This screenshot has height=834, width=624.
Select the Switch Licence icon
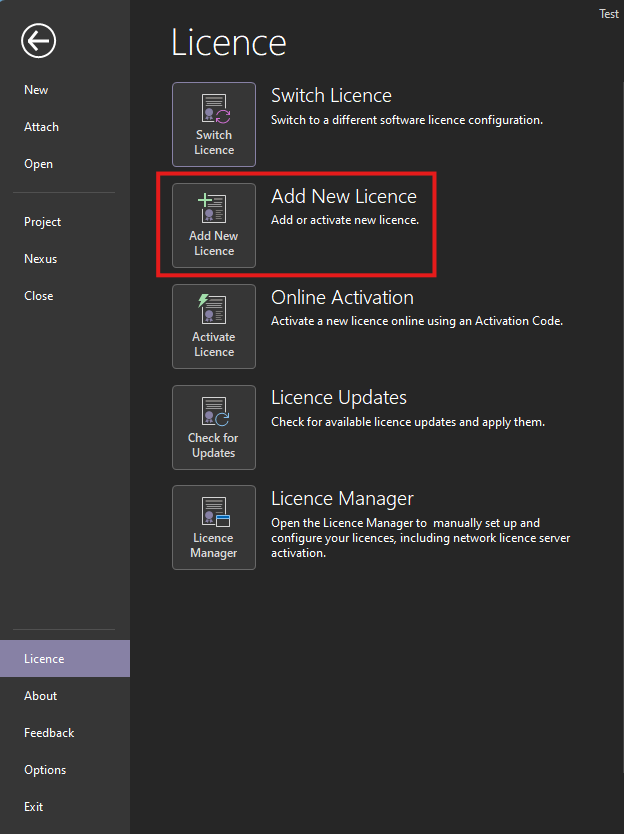click(x=213, y=123)
